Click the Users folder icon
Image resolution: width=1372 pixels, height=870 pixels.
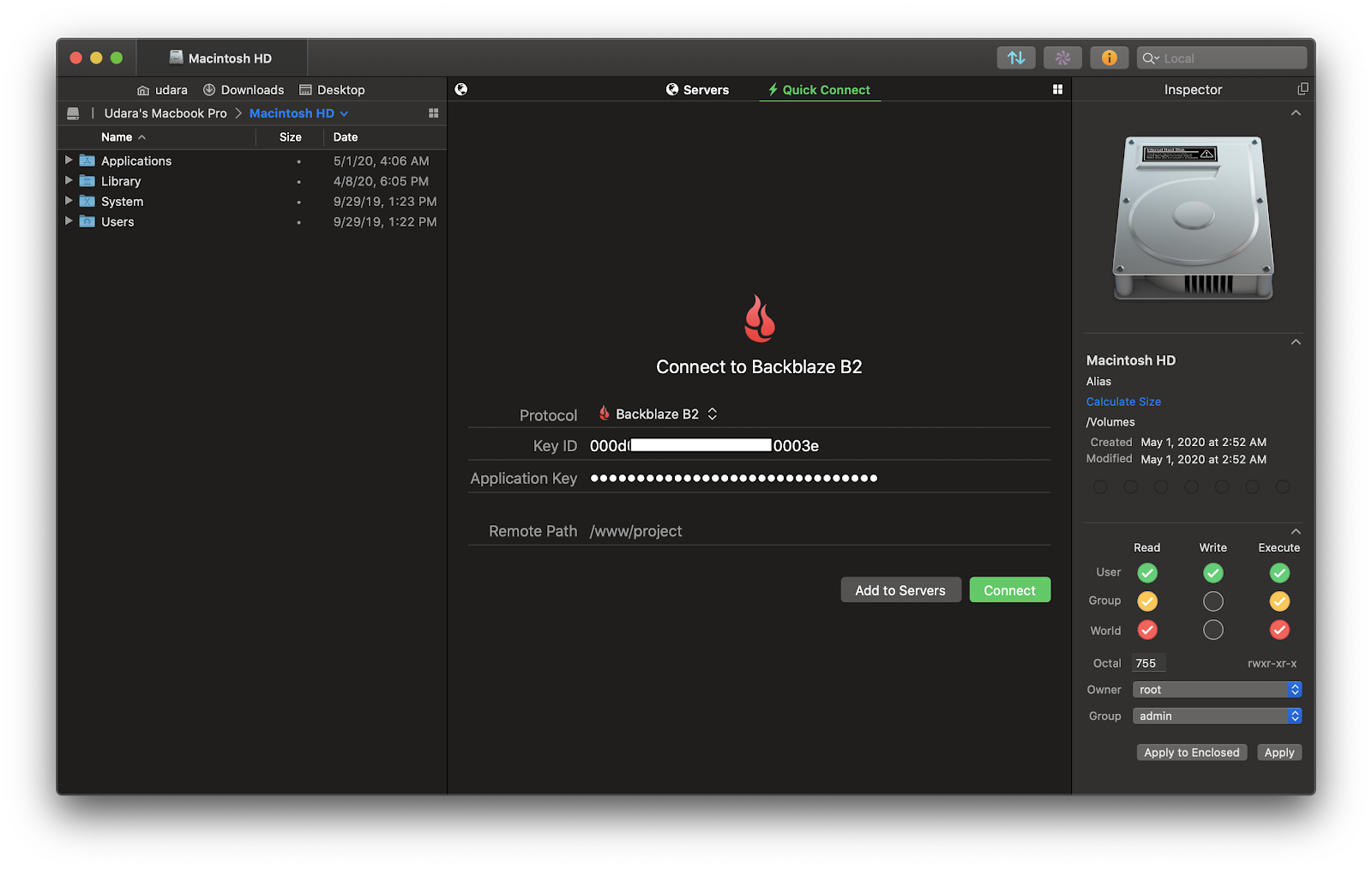pos(87,221)
